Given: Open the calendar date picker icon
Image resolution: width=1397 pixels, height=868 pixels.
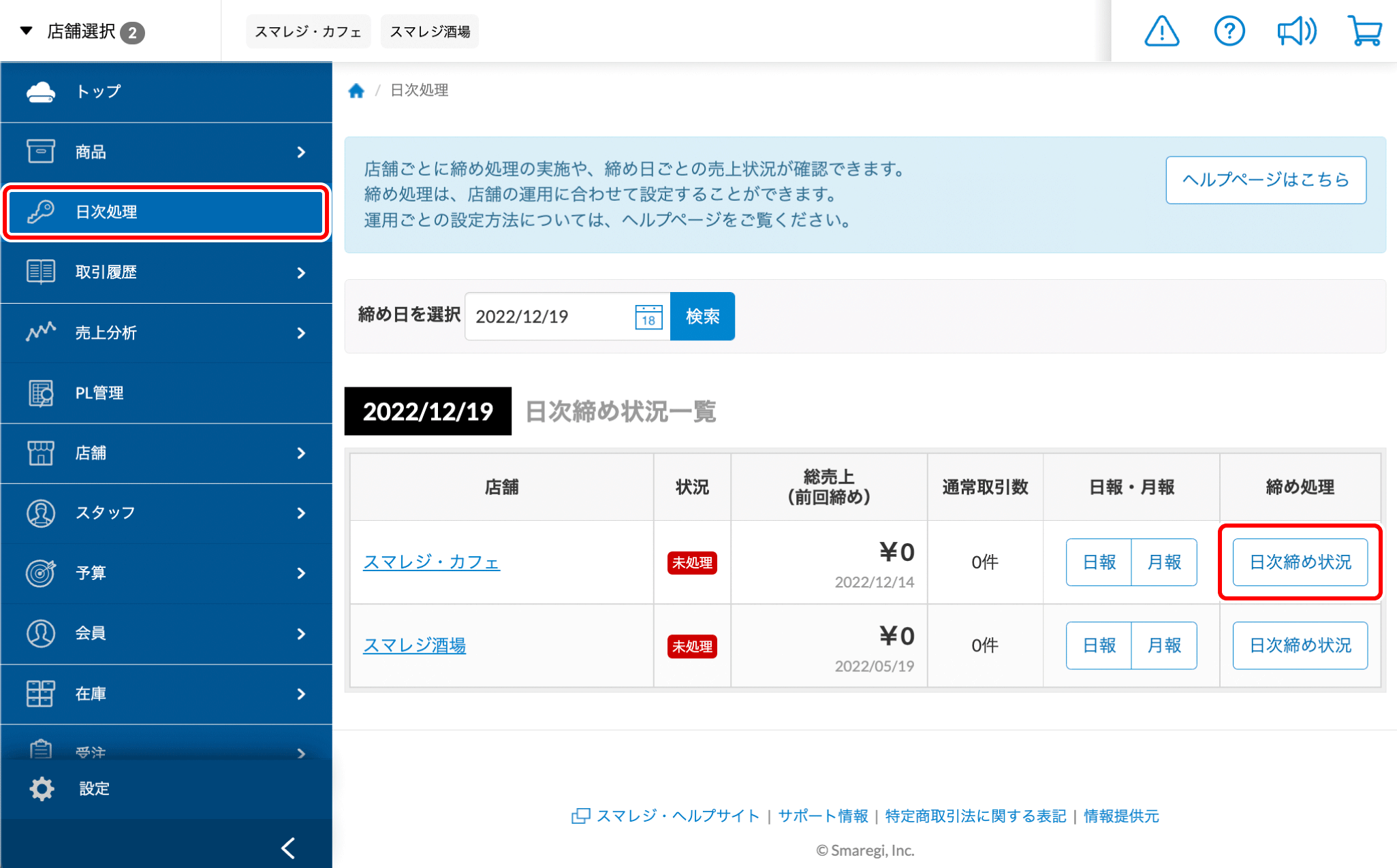Looking at the screenshot, I should (x=648, y=317).
